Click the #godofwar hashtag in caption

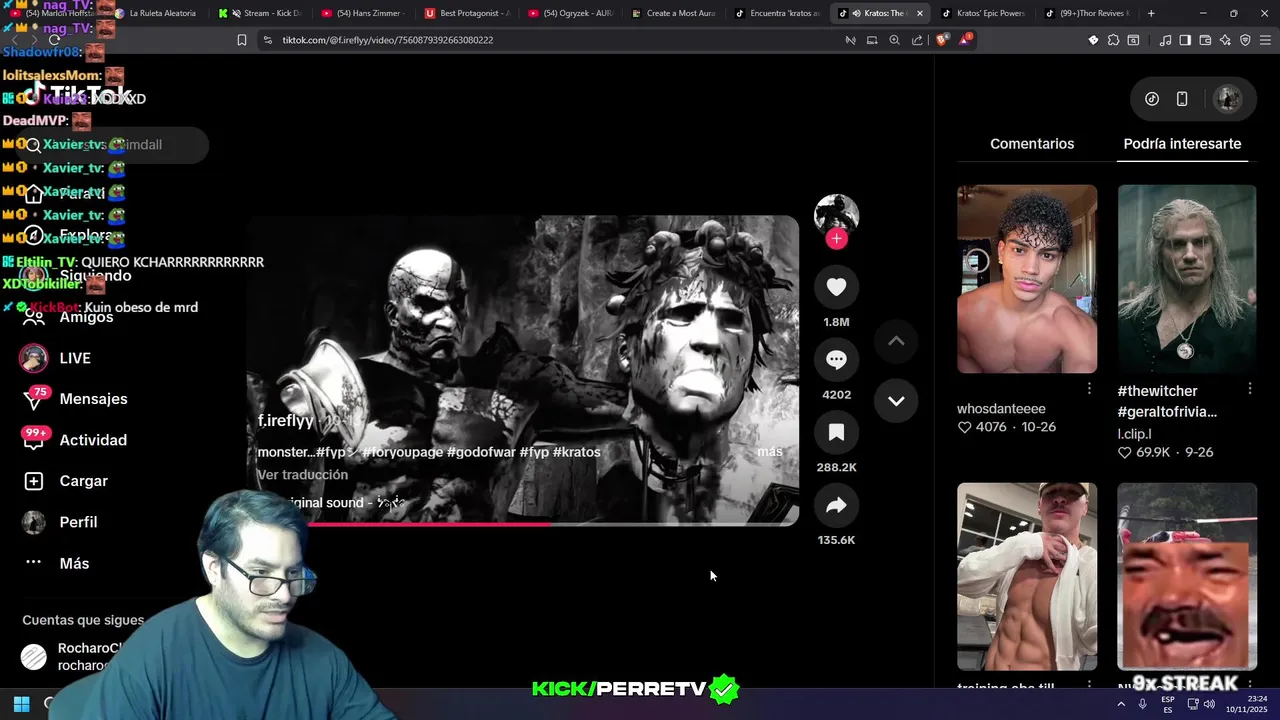[481, 452]
